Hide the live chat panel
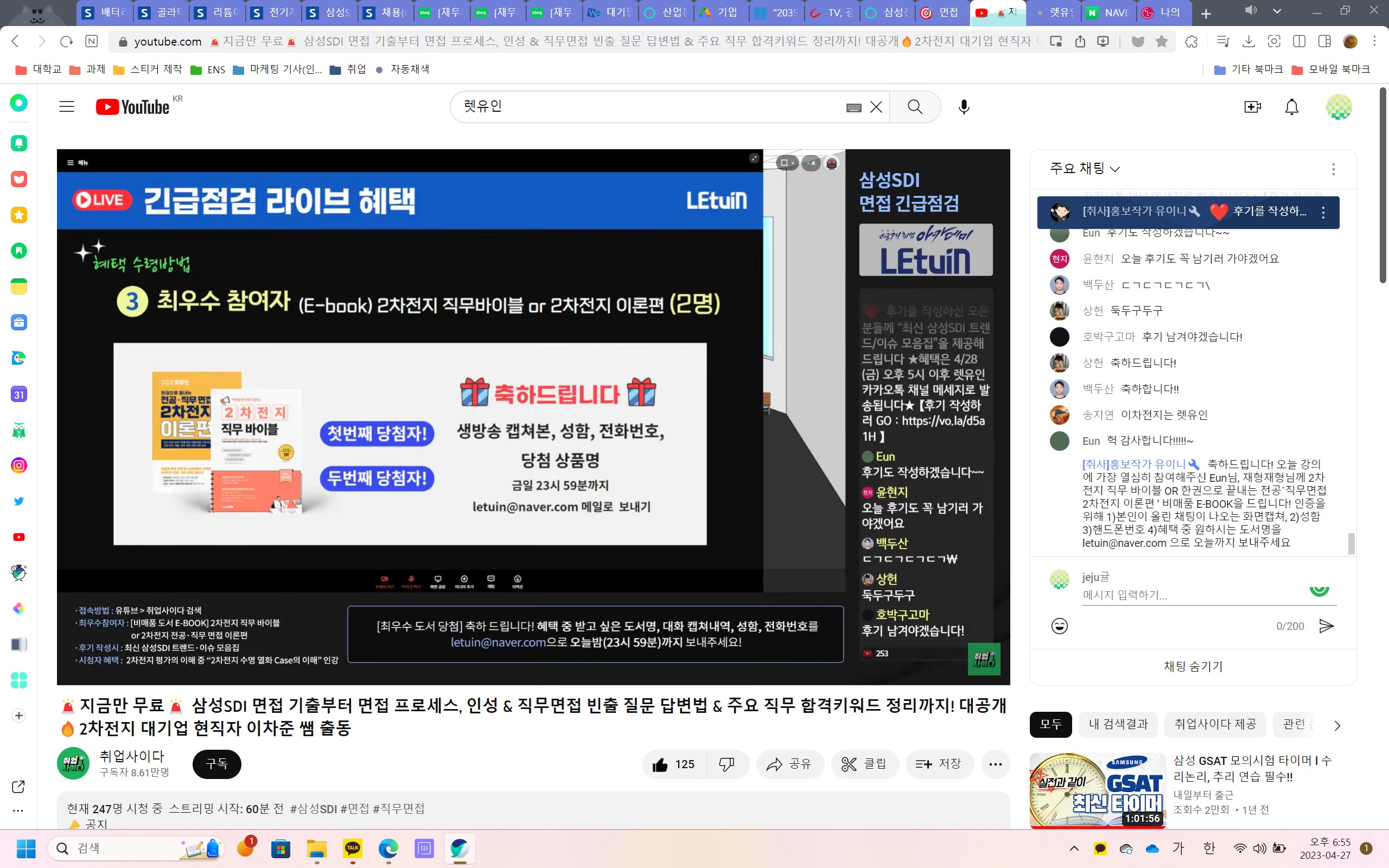The height and width of the screenshot is (868, 1389). point(1193,667)
